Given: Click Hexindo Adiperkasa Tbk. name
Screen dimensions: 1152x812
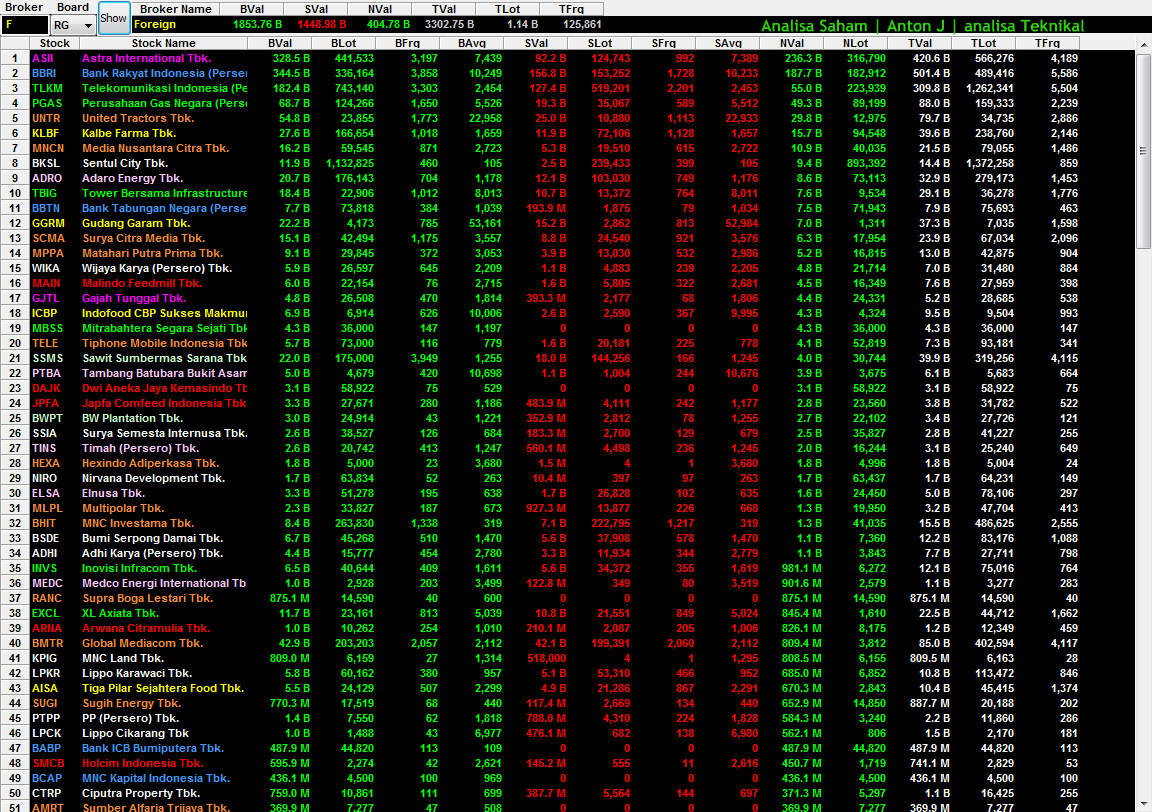Looking at the screenshot, I should pos(151,463).
